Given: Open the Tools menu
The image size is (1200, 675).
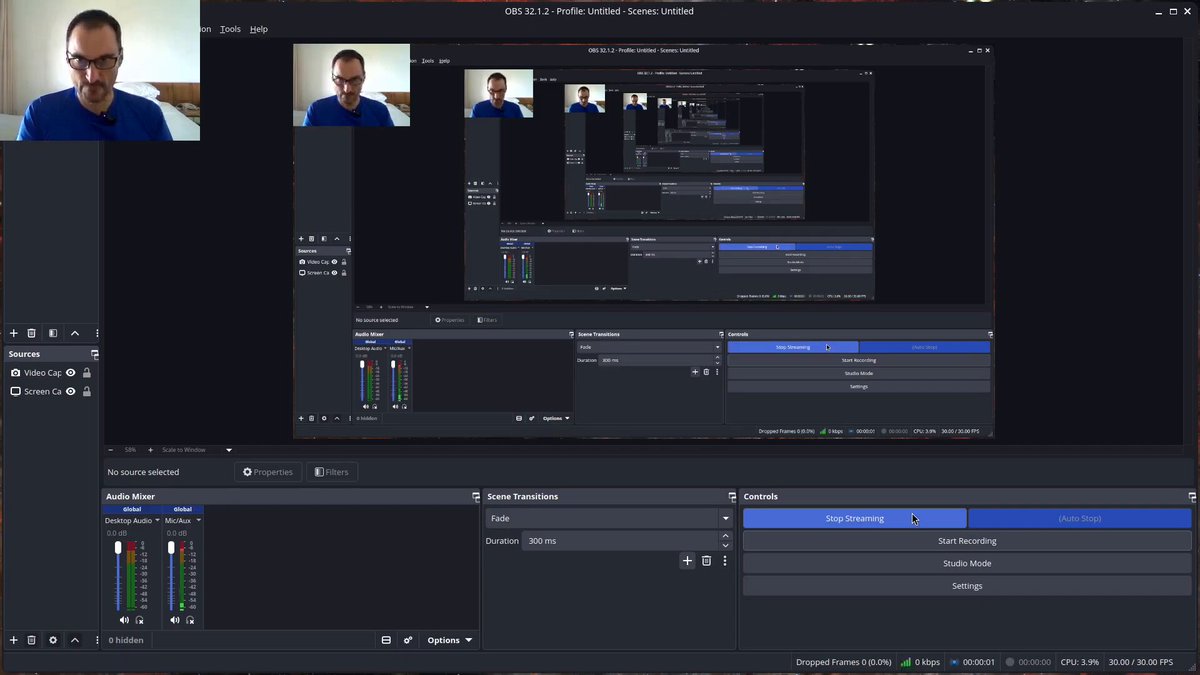Looking at the screenshot, I should (x=230, y=29).
